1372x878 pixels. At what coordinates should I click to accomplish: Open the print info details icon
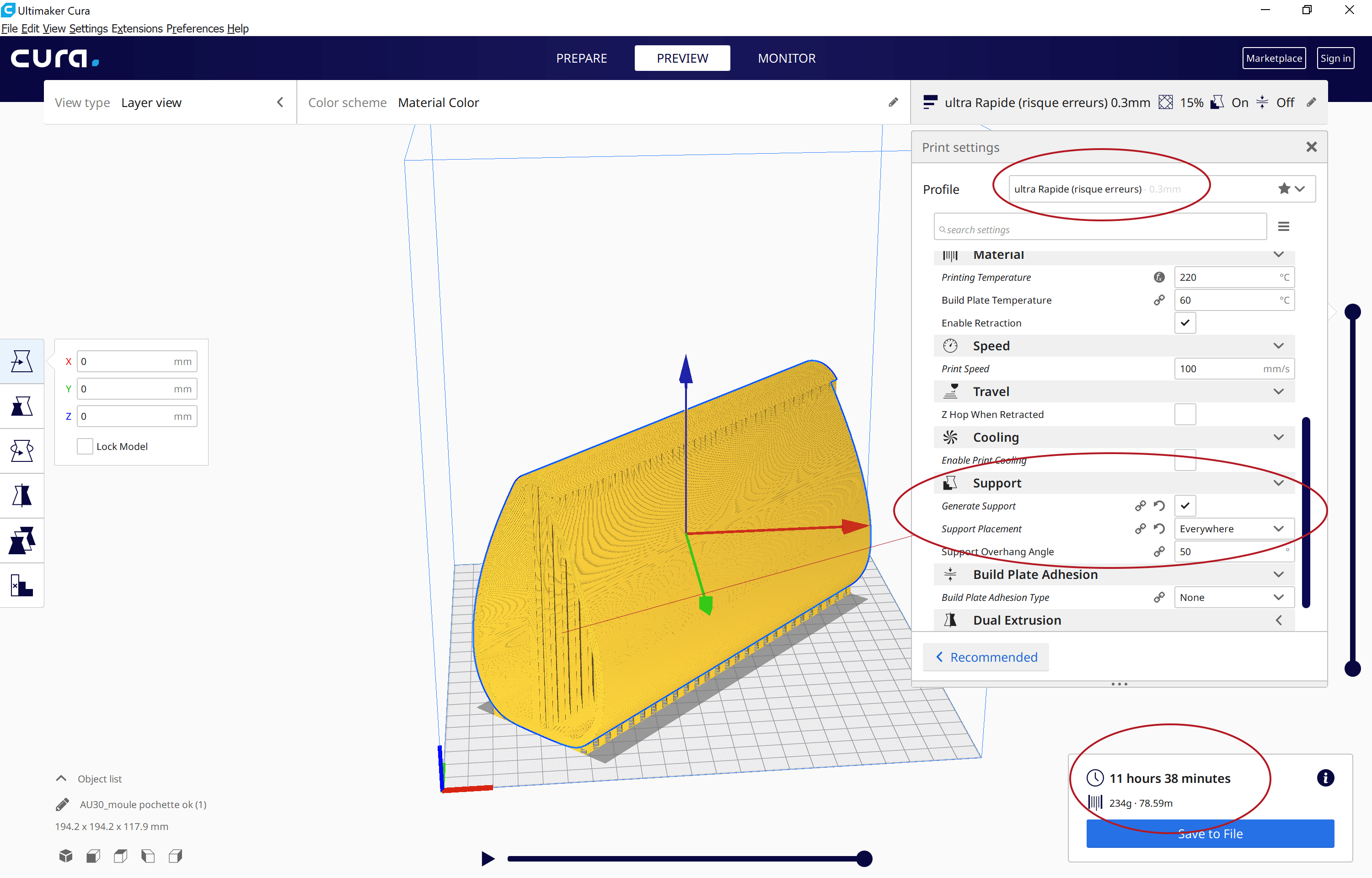click(1325, 778)
